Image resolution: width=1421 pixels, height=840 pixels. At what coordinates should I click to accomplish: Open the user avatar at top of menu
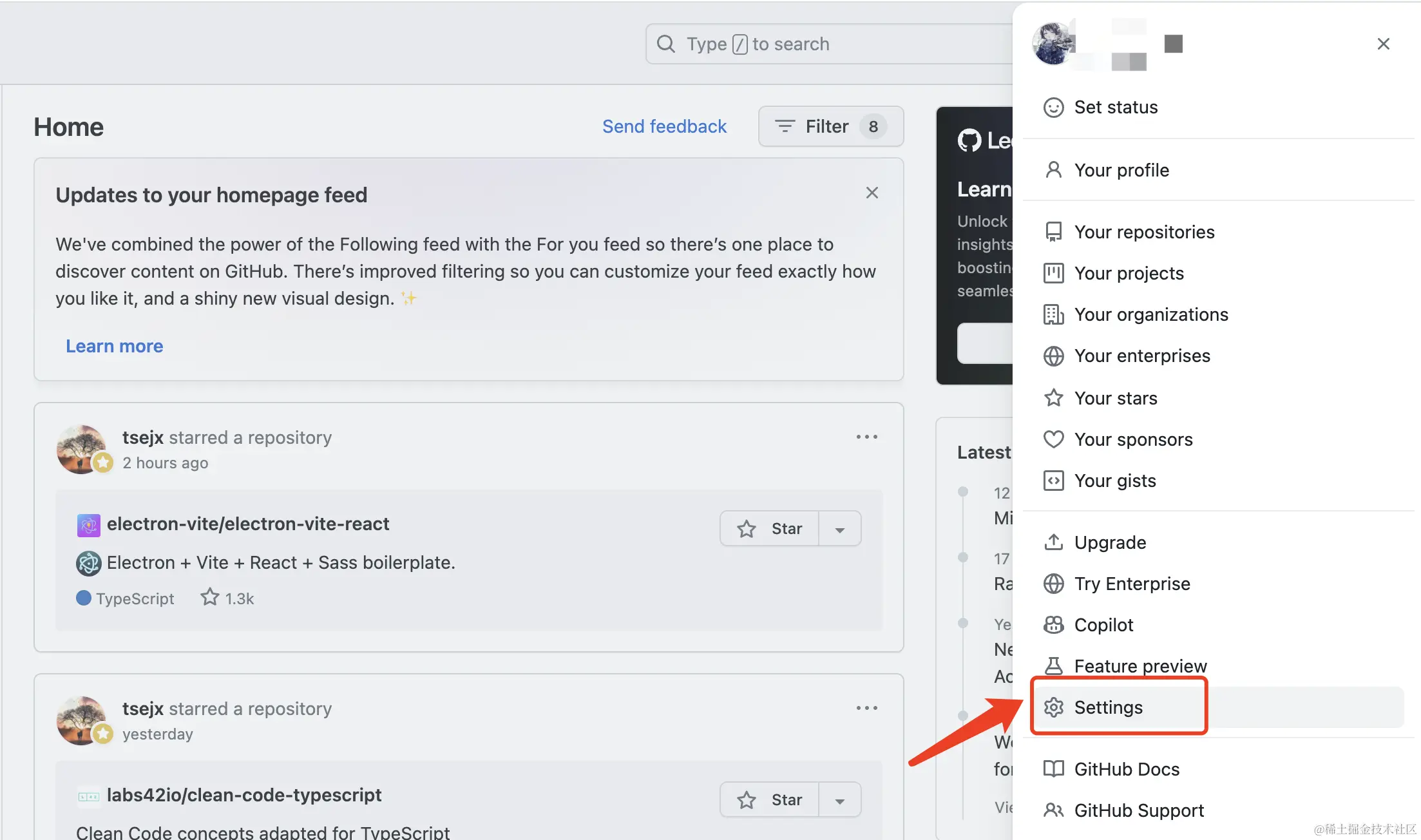[1053, 44]
